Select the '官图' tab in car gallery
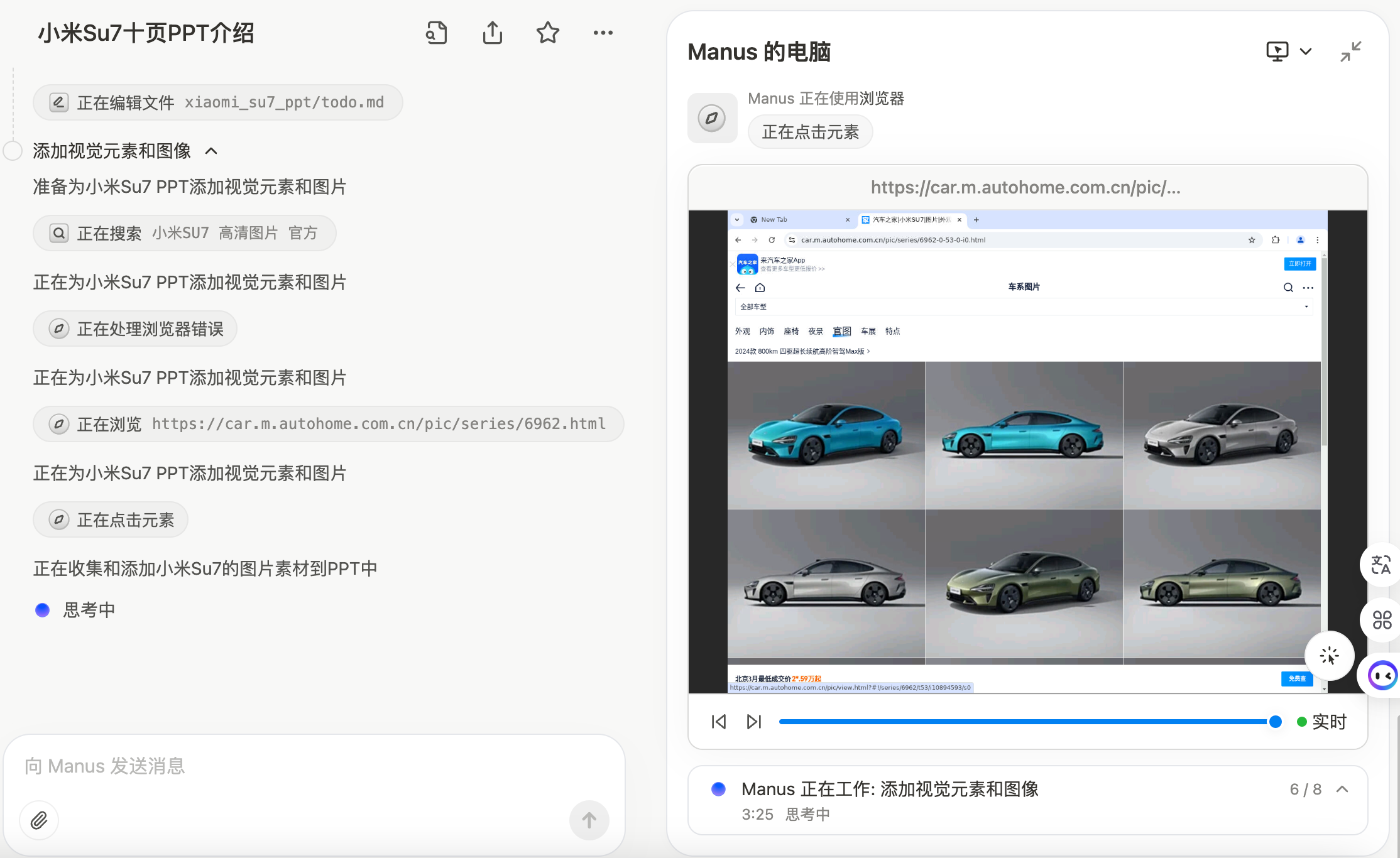 tap(842, 331)
